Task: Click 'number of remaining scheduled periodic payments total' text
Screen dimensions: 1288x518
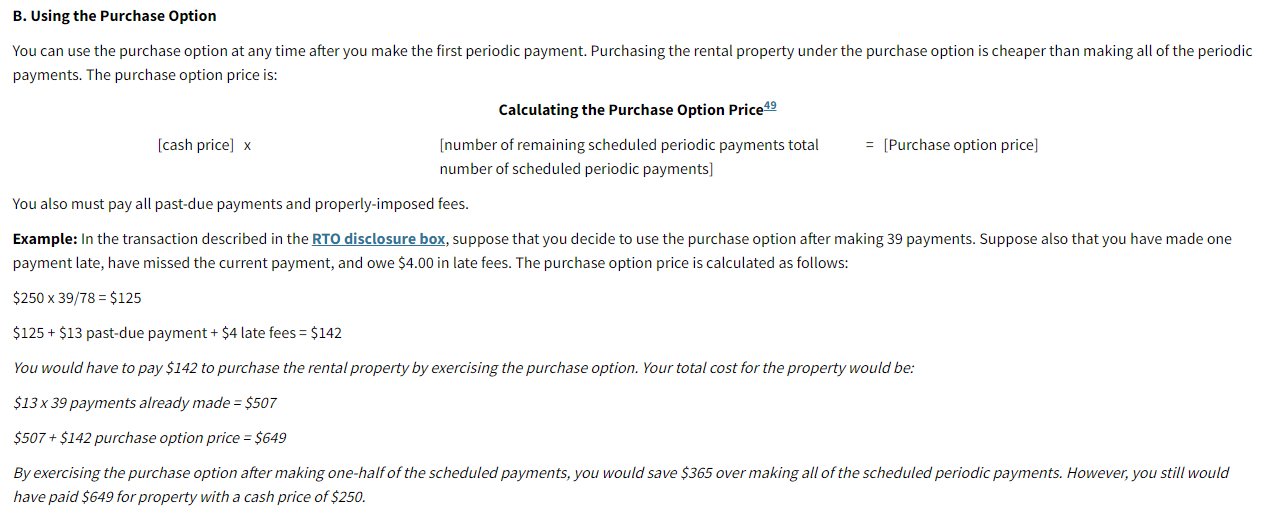Action: click(629, 145)
